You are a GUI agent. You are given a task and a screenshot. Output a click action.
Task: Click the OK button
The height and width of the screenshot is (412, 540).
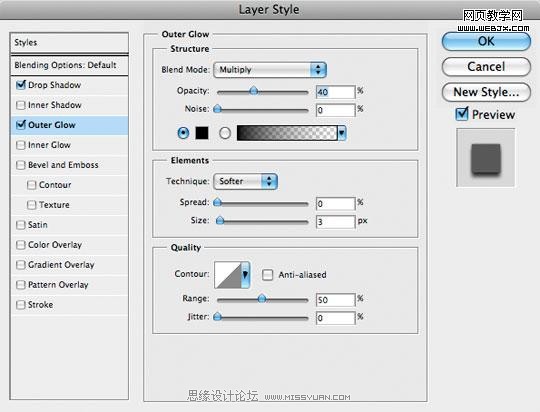(486, 42)
